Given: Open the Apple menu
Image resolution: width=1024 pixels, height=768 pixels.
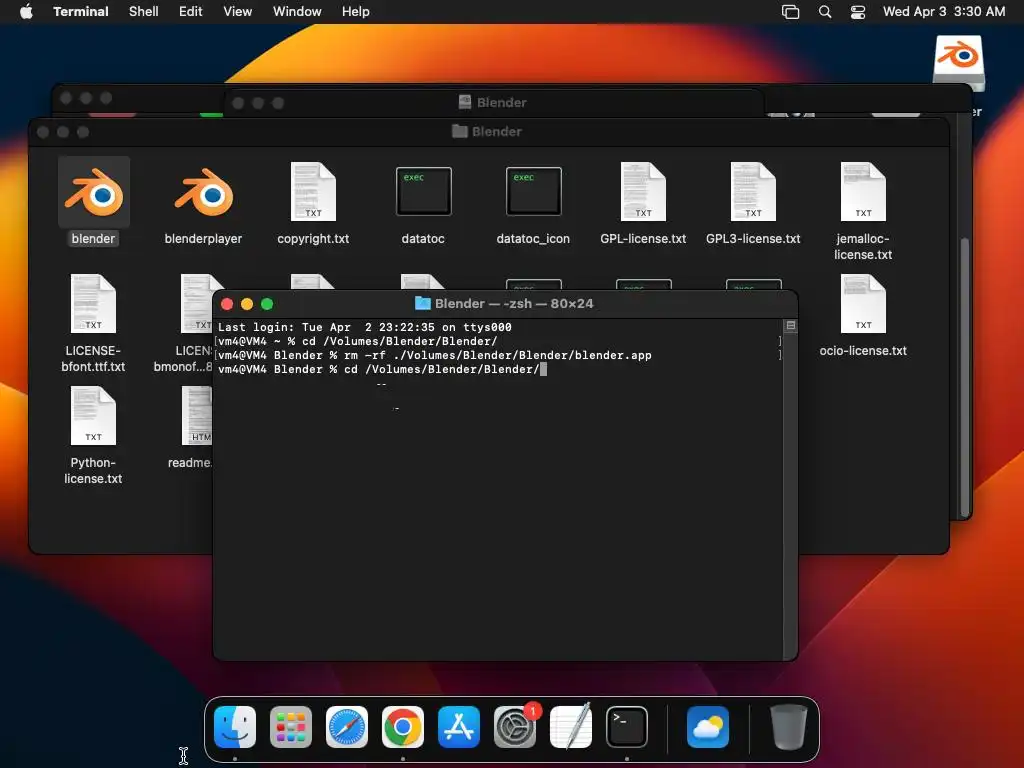Looking at the screenshot, I should (x=26, y=12).
